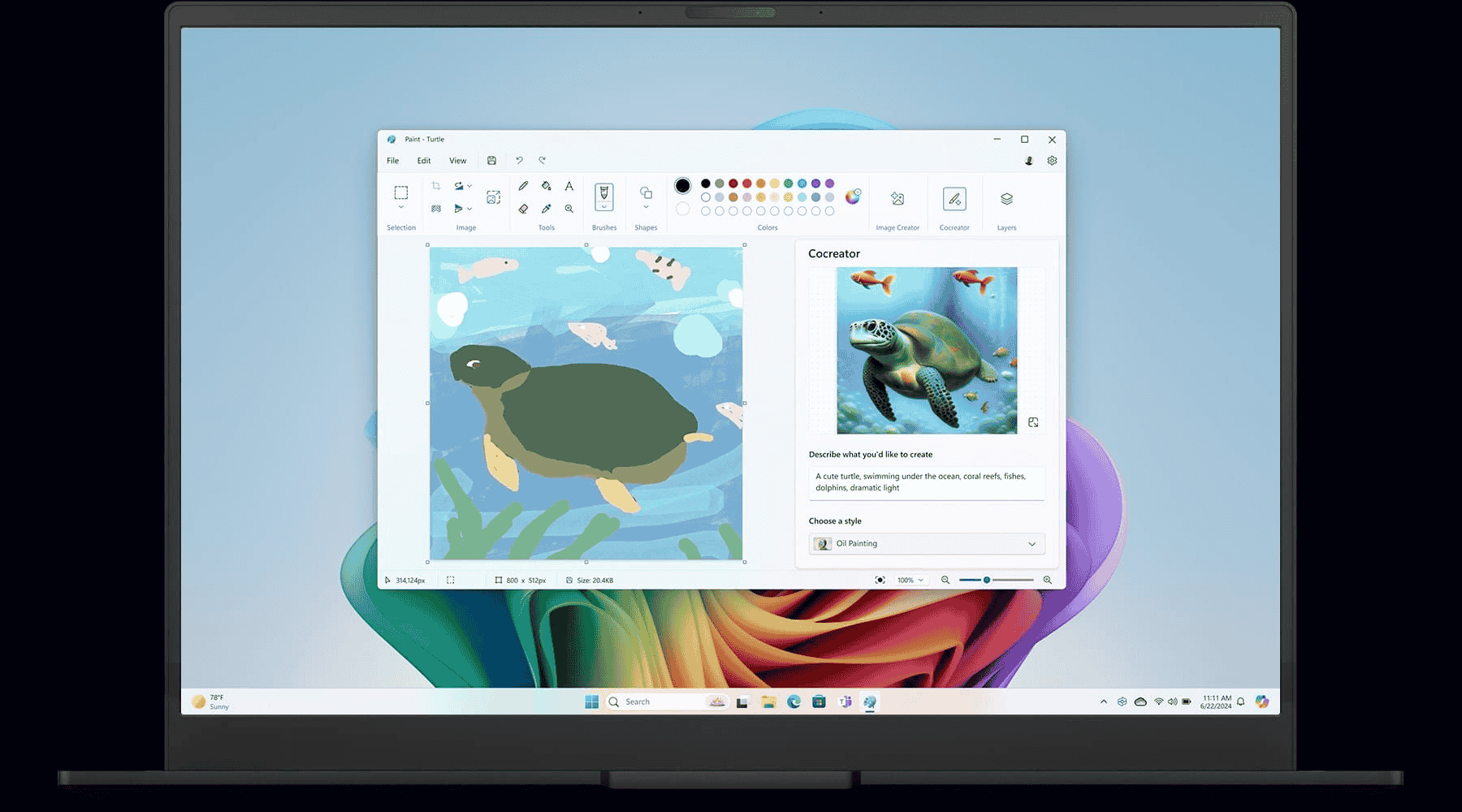Open the Shapes gallery icon

(646, 192)
